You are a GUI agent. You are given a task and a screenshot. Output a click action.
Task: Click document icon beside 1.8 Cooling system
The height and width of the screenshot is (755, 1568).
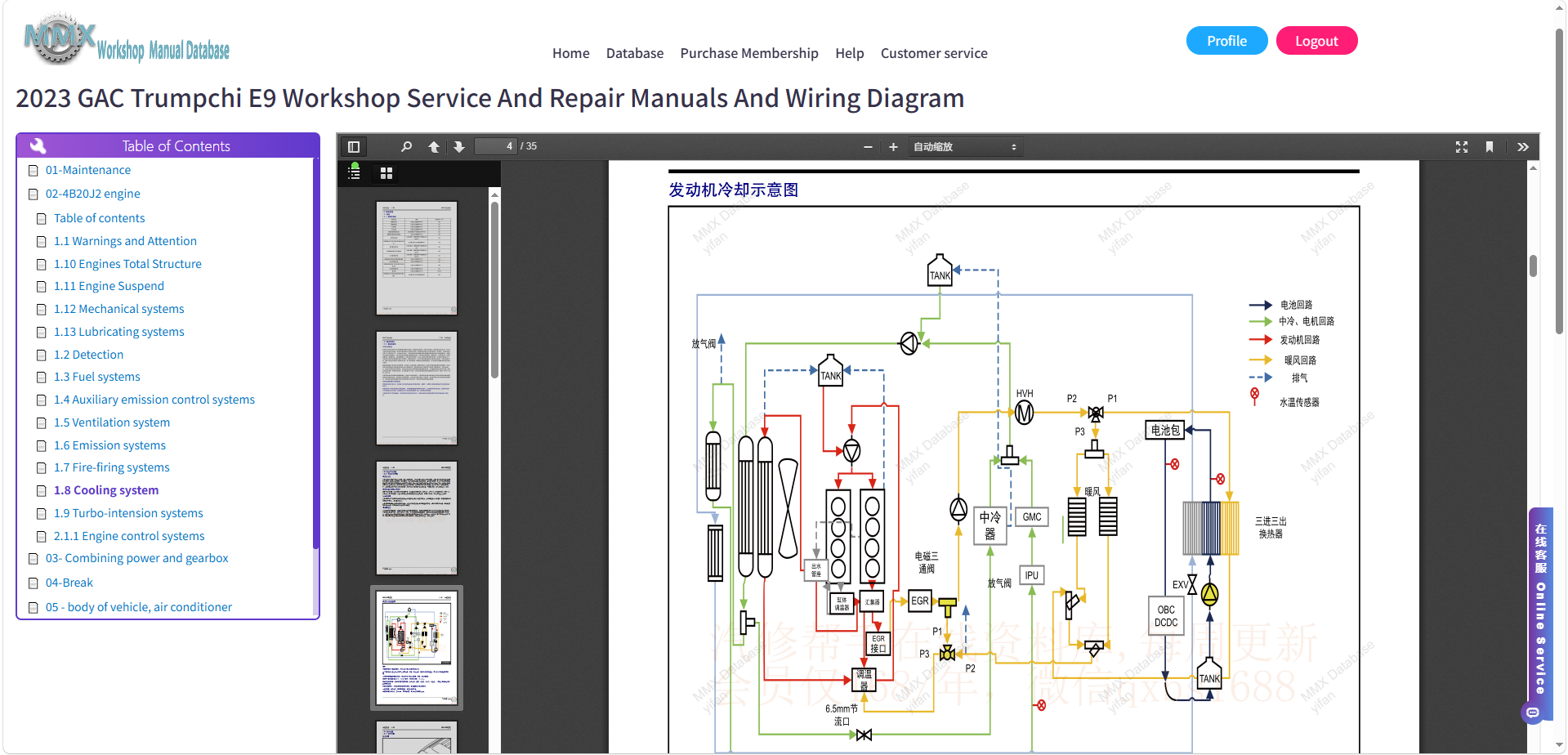tap(42, 491)
